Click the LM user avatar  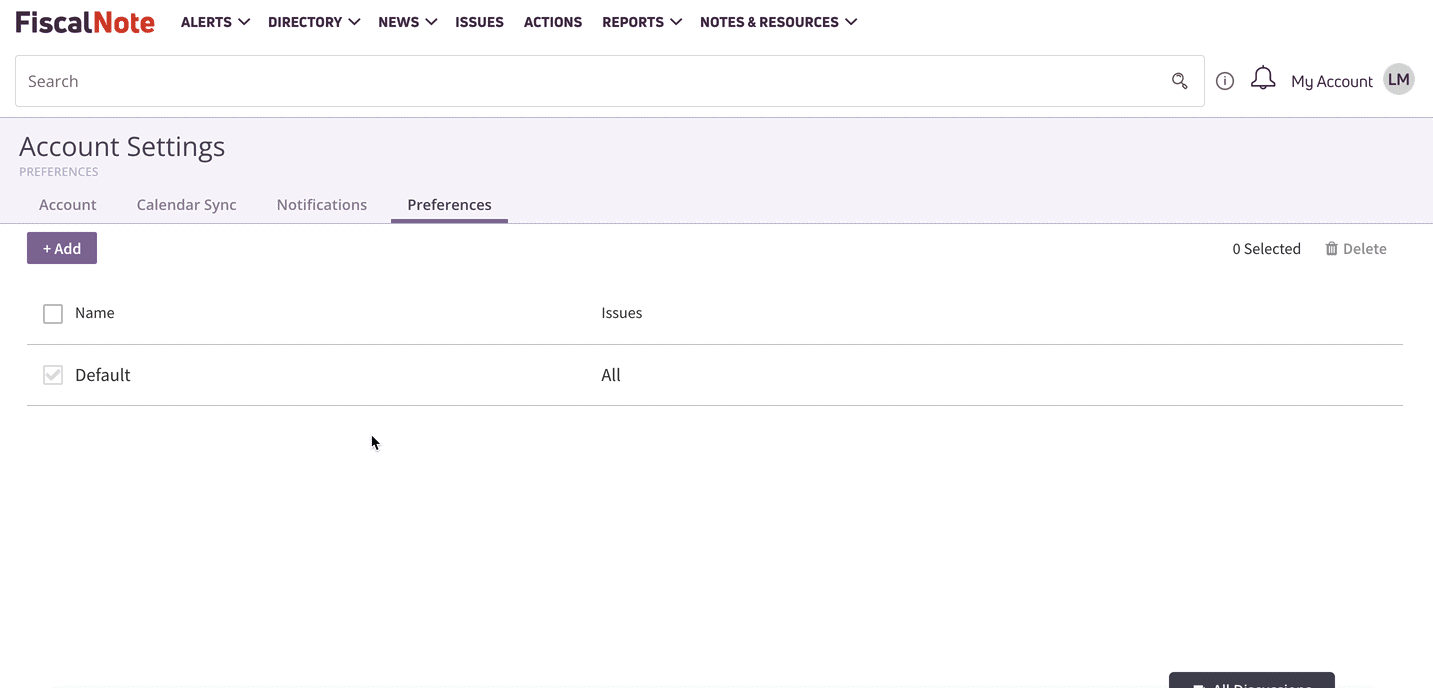tap(1399, 80)
